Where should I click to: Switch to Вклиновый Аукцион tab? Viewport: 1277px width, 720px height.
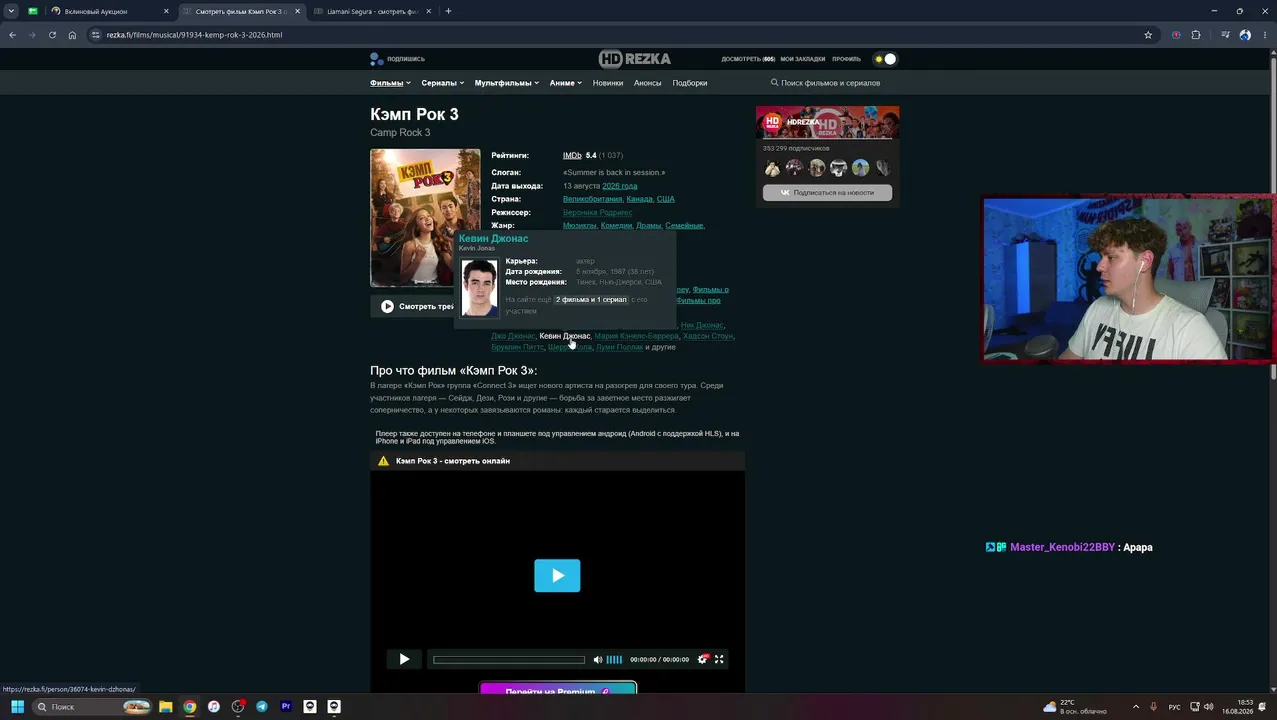click(x=111, y=11)
